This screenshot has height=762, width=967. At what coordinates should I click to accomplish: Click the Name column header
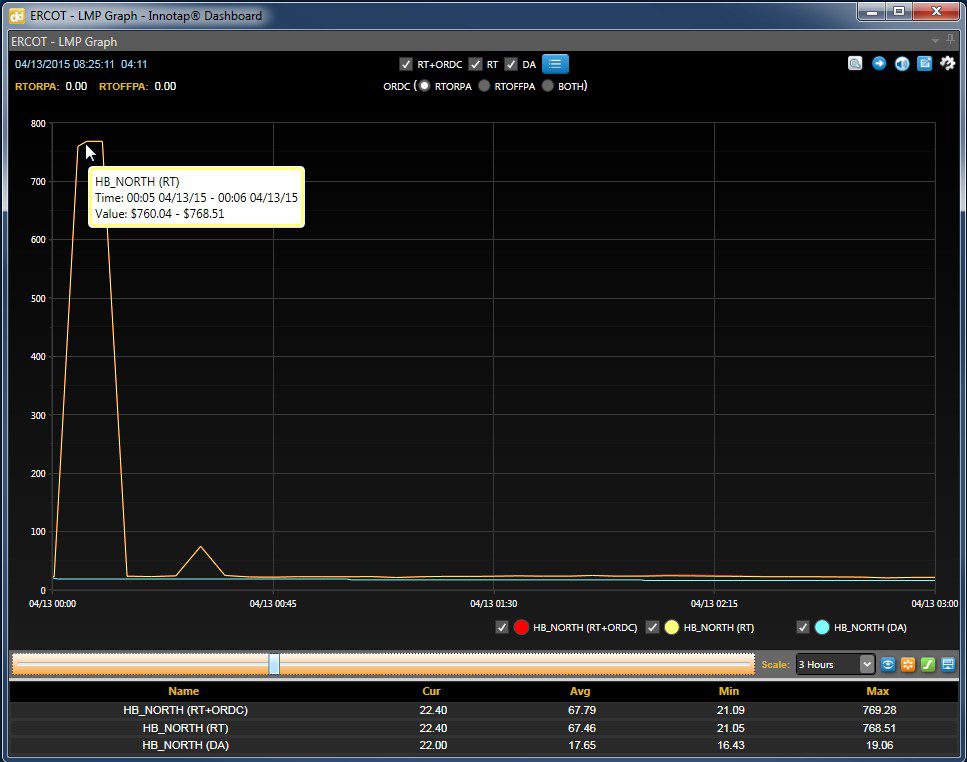[x=184, y=691]
